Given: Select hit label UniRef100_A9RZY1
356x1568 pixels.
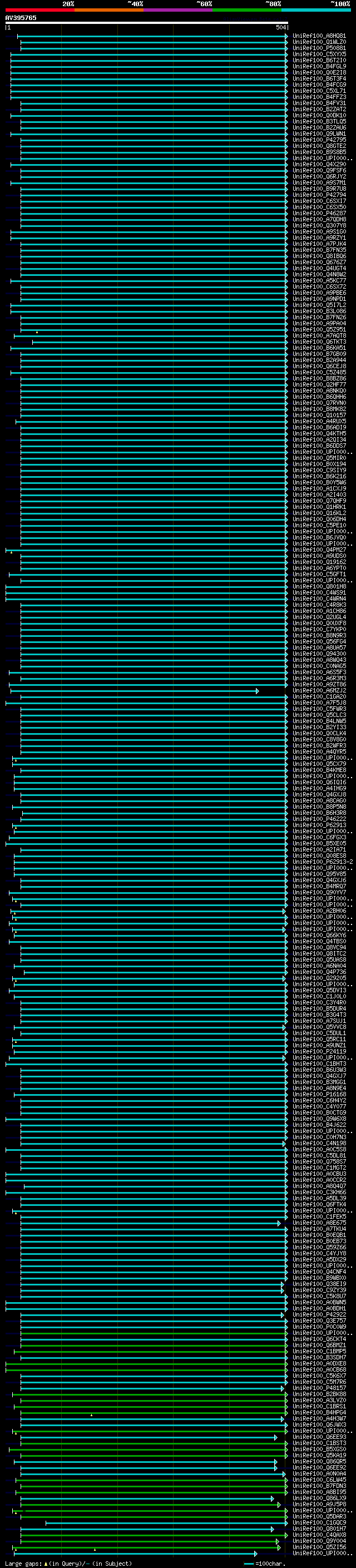Looking at the screenshot, I should coord(319,238).
